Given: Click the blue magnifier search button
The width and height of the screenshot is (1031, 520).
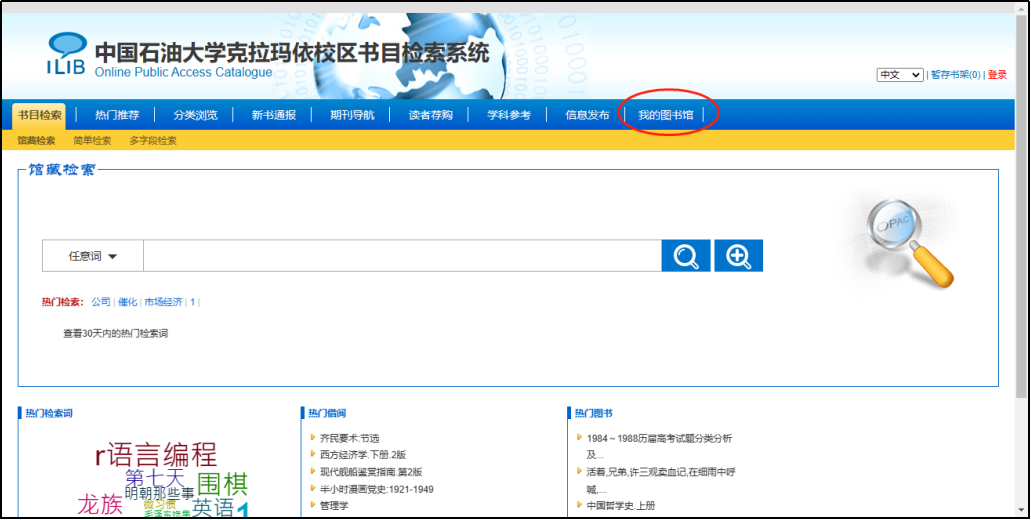Looking at the screenshot, I should coord(686,256).
